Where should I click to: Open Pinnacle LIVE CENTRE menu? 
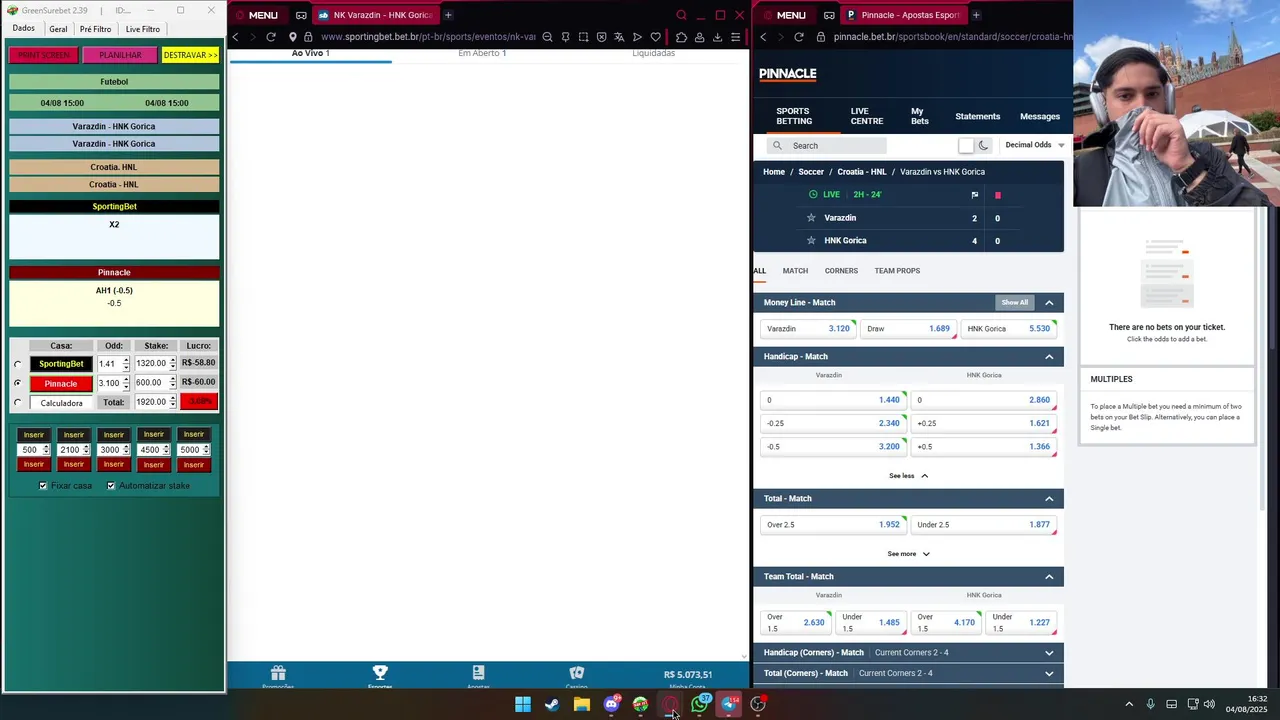tap(866, 117)
